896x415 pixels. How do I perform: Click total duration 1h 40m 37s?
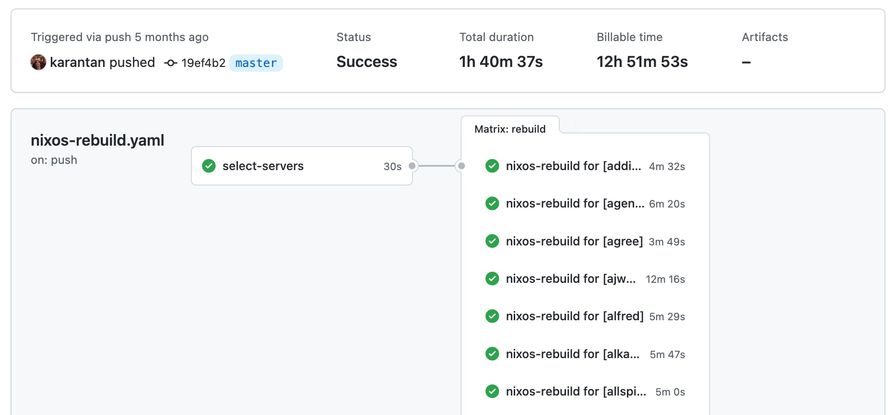(501, 62)
